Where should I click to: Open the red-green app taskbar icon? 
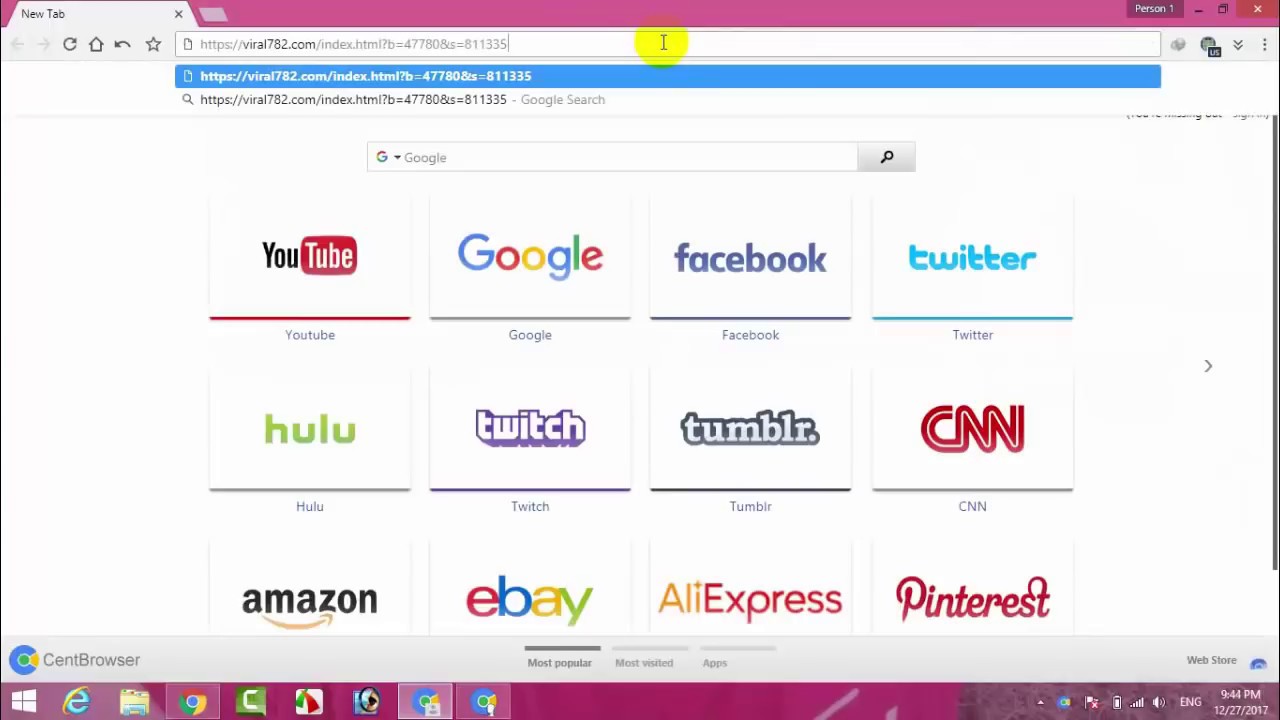pyautogui.click(x=309, y=702)
